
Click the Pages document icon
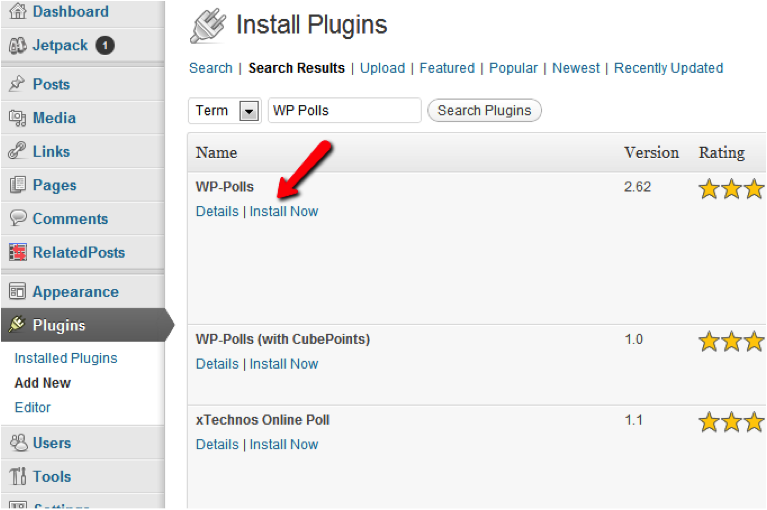(17, 185)
